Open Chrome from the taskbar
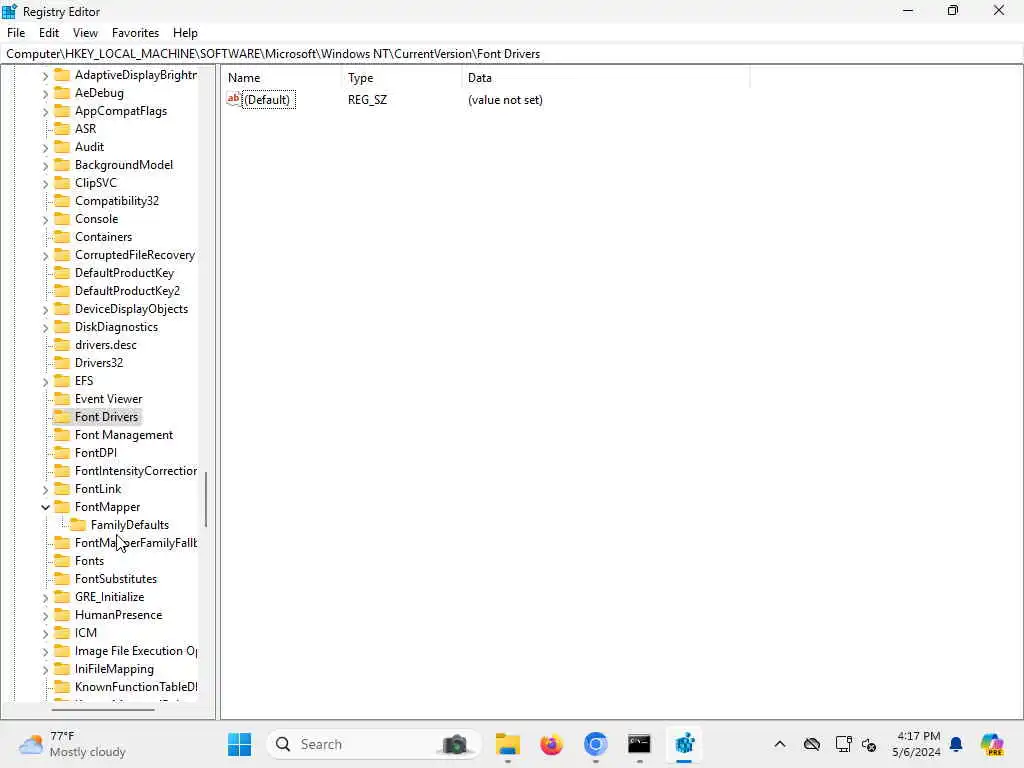The image size is (1024, 768). [596, 744]
